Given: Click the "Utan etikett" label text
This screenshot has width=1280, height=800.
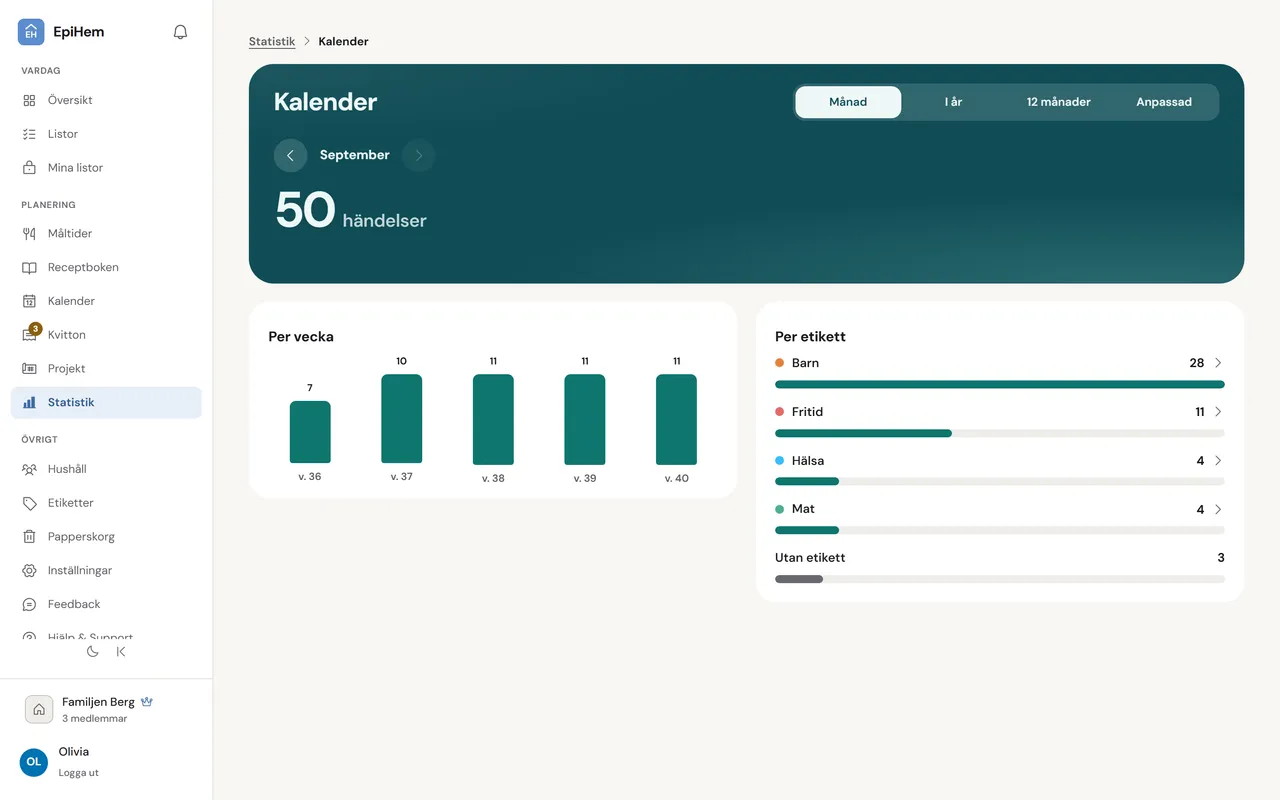Looking at the screenshot, I should click(810, 558).
